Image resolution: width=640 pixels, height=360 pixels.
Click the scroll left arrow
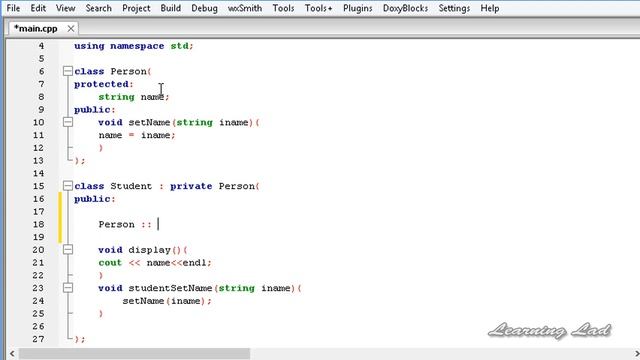(12, 353)
